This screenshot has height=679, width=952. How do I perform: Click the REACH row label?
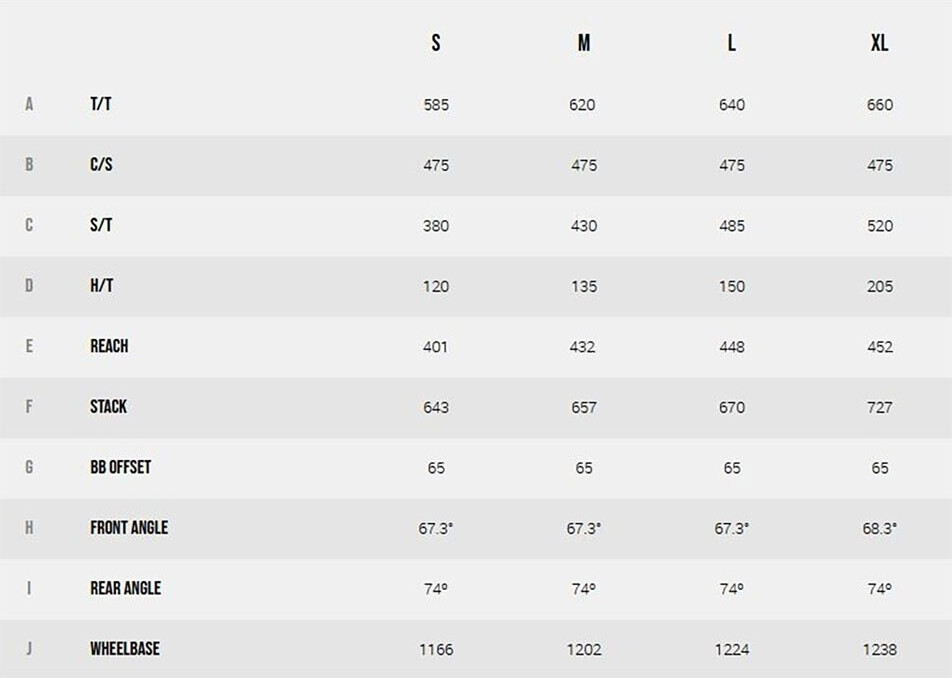point(109,346)
